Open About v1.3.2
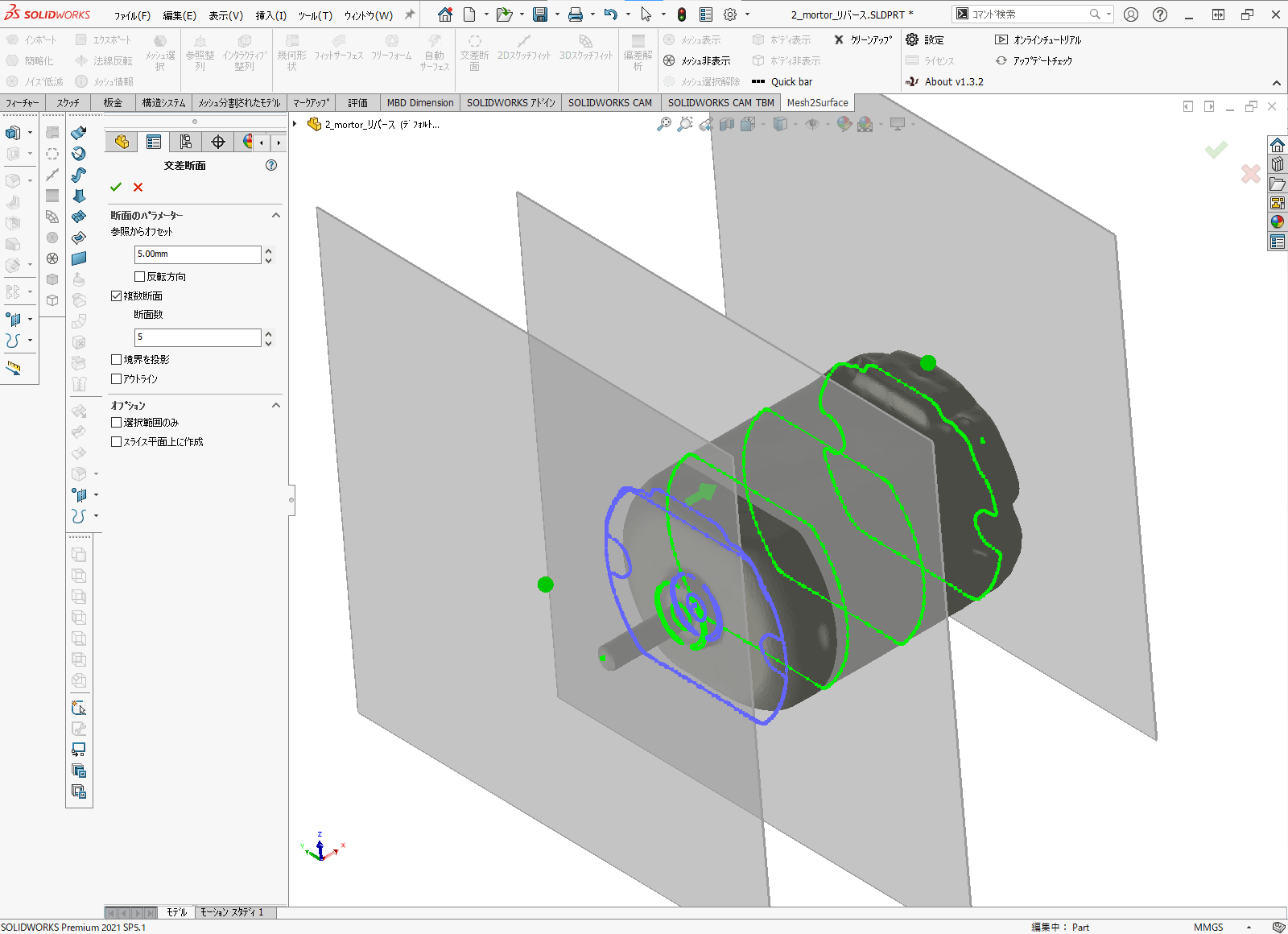This screenshot has width=1288, height=934. coord(944,81)
